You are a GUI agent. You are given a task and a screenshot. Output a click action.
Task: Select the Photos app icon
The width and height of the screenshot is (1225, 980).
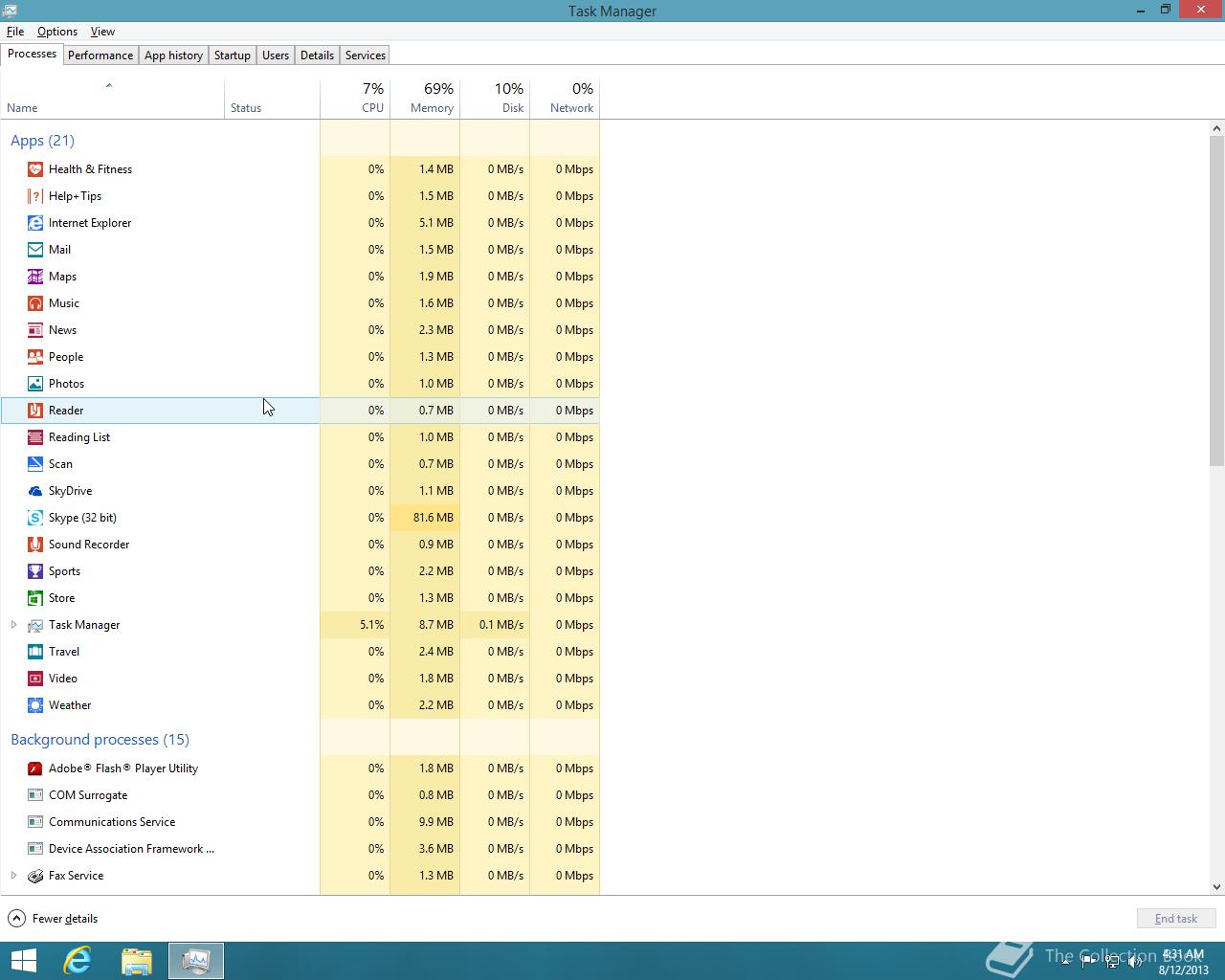pyautogui.click(x=35, y=384)
